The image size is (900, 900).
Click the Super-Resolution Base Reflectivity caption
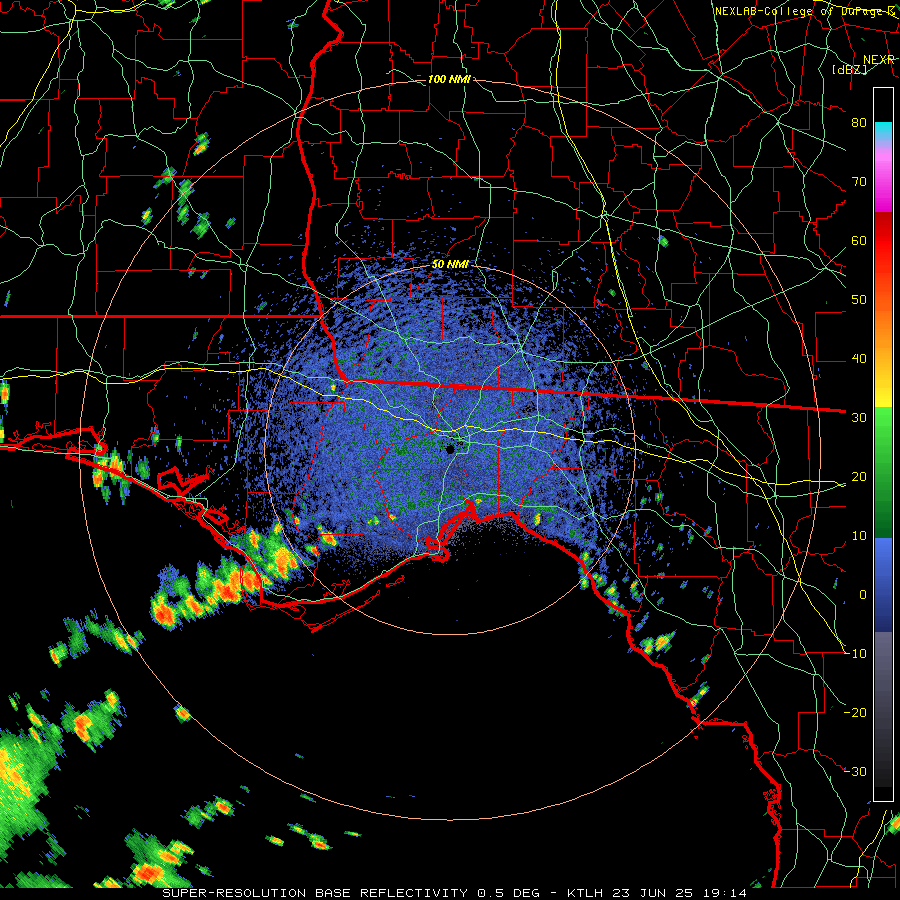click(454, 893)
